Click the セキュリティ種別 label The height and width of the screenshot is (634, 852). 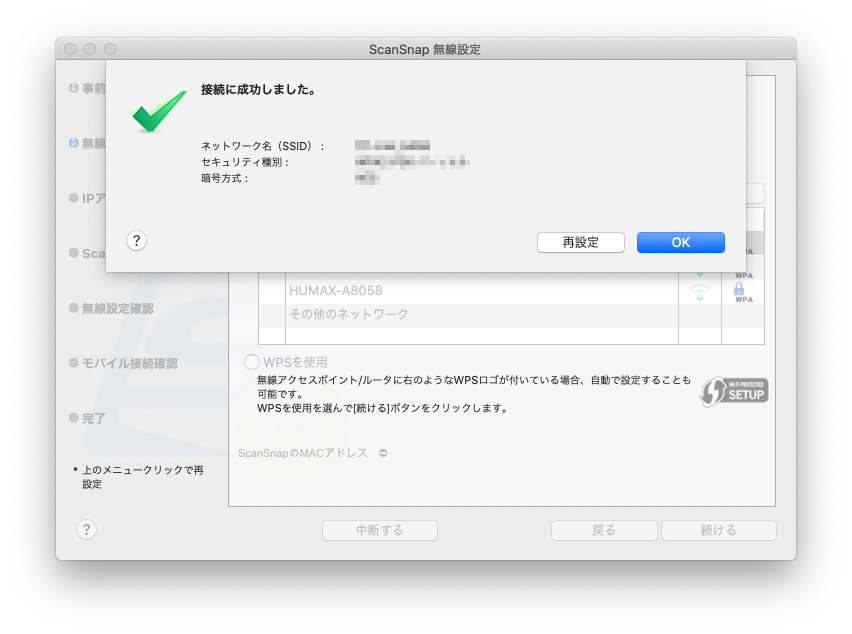coord(245,162)
